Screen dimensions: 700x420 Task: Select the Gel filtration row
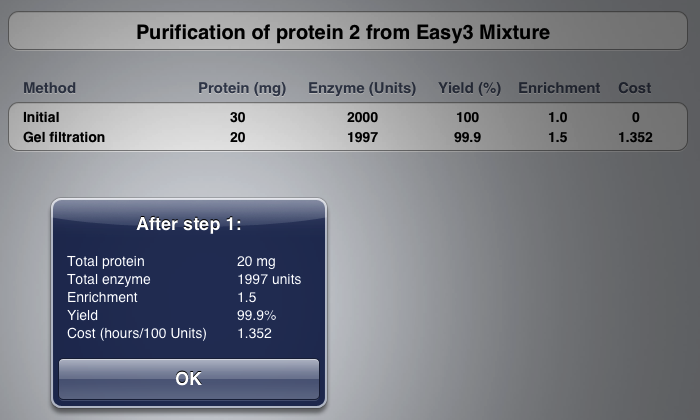[348, 137]
